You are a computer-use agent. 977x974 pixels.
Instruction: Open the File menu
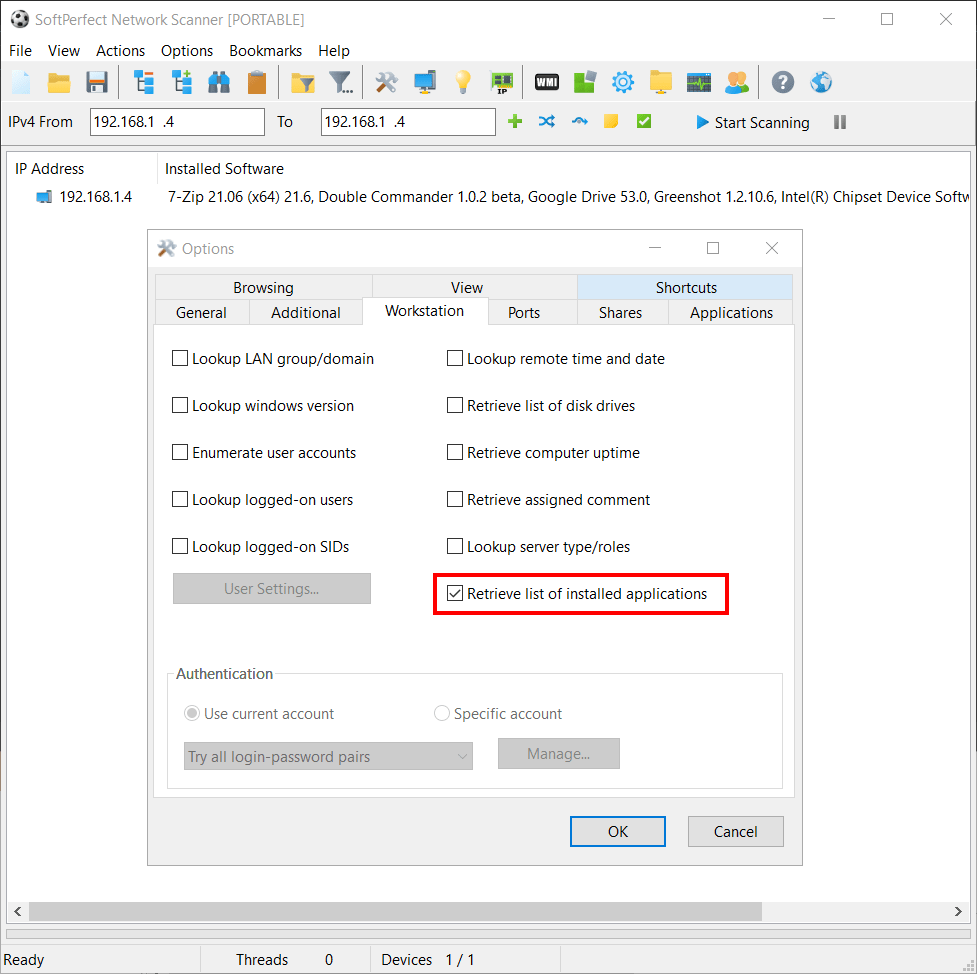click(x=21, y=50)
